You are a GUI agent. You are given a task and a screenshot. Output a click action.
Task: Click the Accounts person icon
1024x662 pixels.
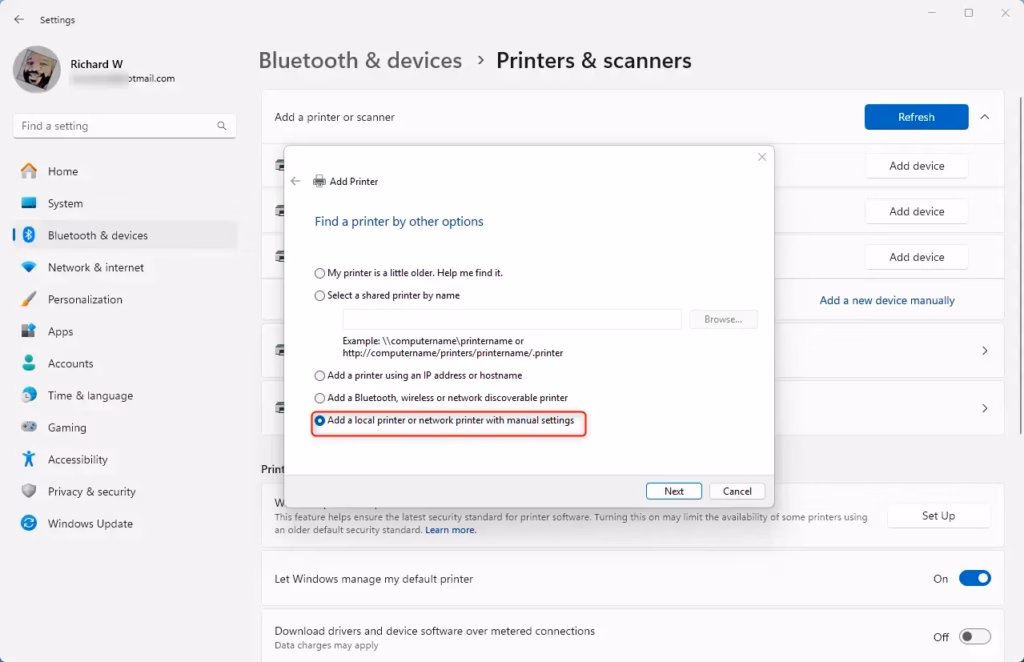point(29,363)
